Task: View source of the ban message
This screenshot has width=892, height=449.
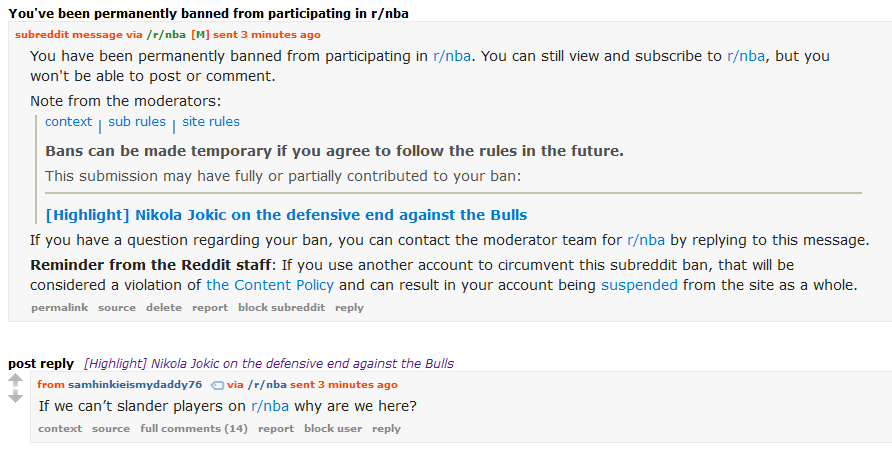Action: coord(117,308)
